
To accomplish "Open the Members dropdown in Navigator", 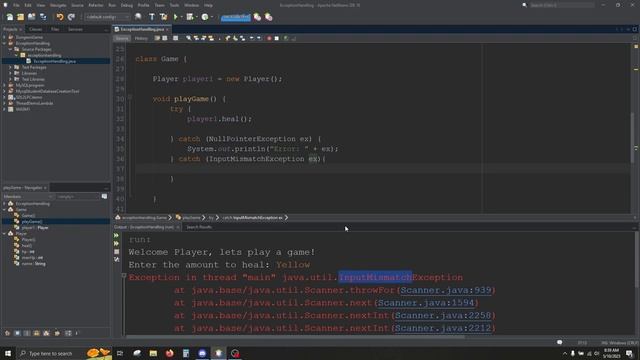I will pyautogui.click(x=28, y=196).
